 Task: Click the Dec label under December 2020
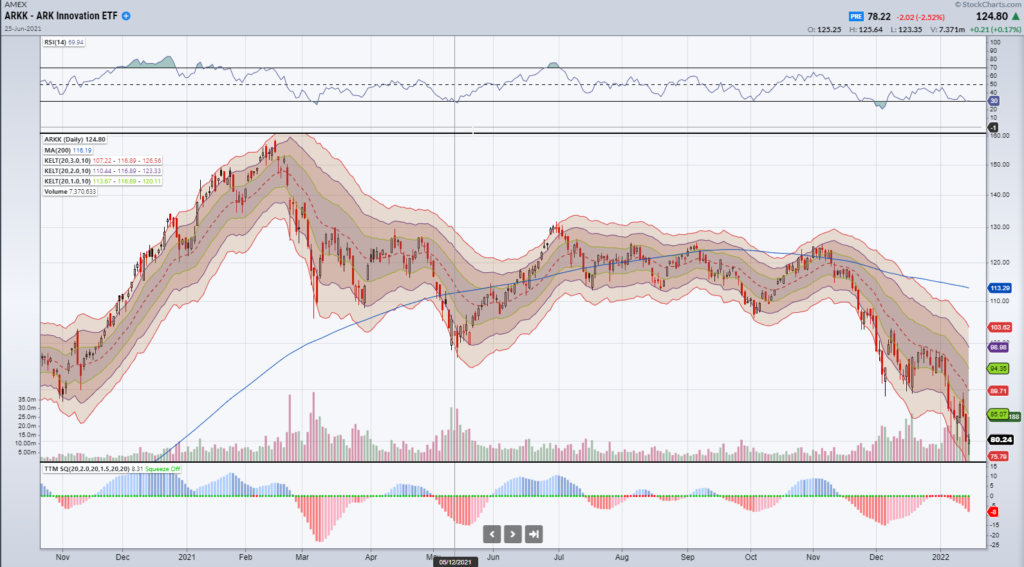click(x=122, y=557)
